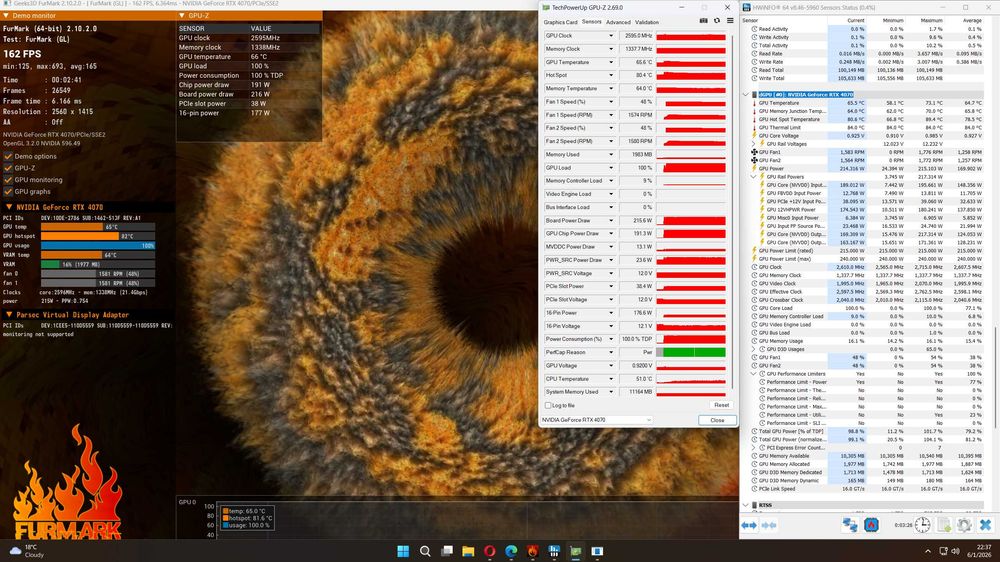Click HWiNFO blue X close sensors icon
This screenshot has width=1000, height=562.
[x=985, y=525]
